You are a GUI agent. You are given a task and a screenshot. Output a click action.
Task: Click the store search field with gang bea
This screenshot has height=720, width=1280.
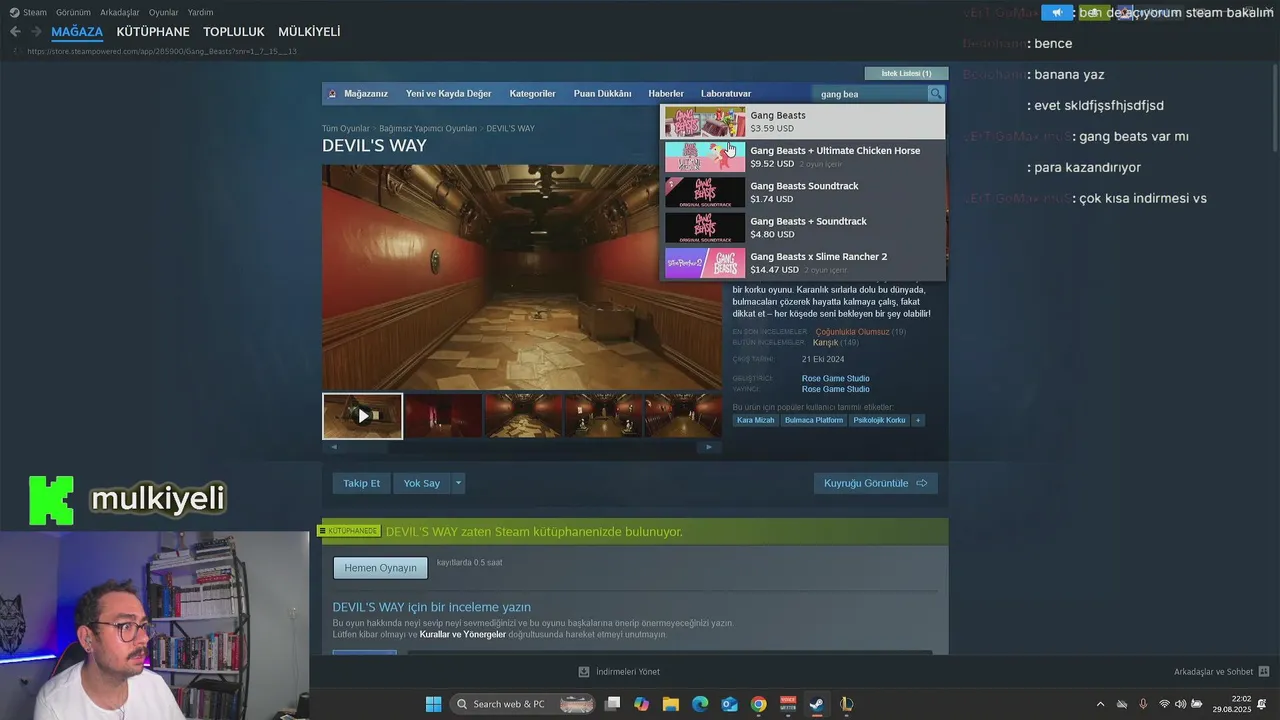(x=871, y=94)
